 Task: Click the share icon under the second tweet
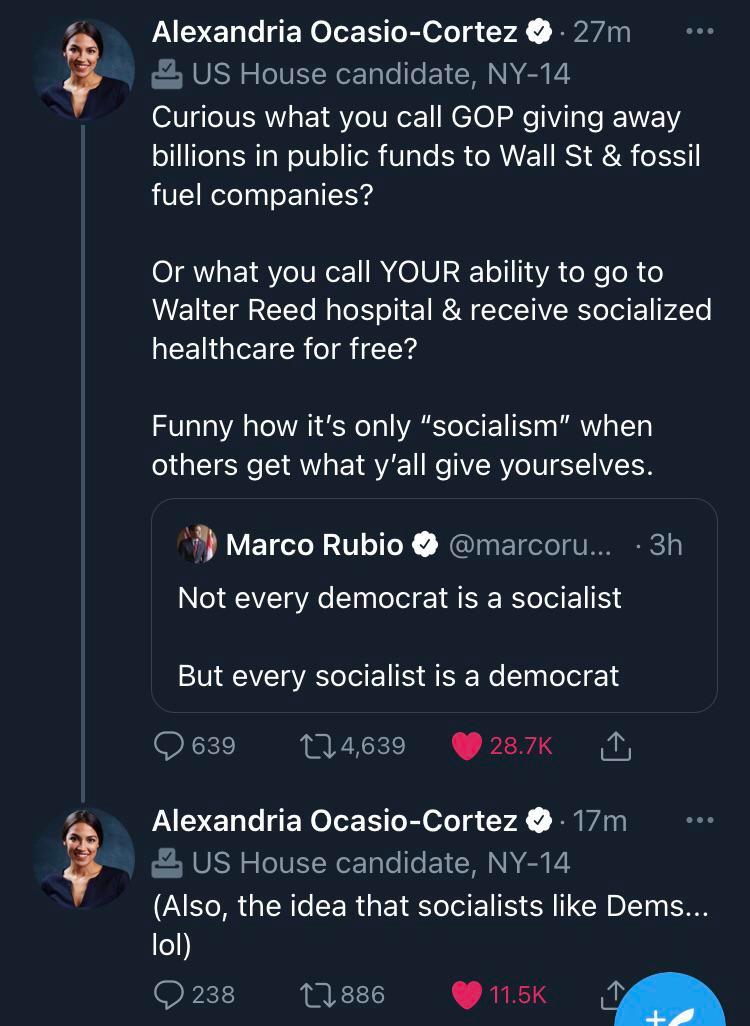click(616, 995)
